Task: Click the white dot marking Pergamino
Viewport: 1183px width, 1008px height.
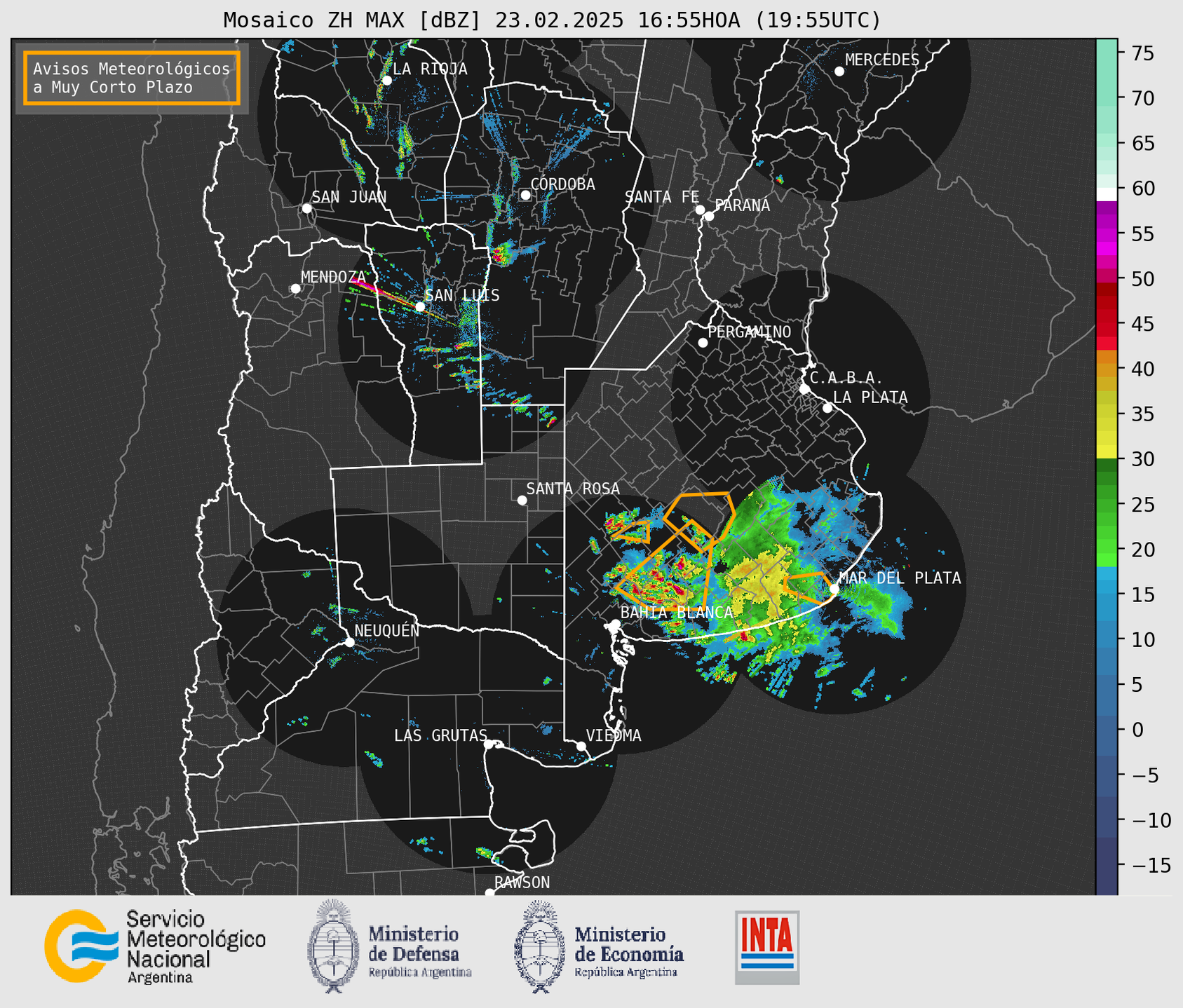Action: pos(703,343)
